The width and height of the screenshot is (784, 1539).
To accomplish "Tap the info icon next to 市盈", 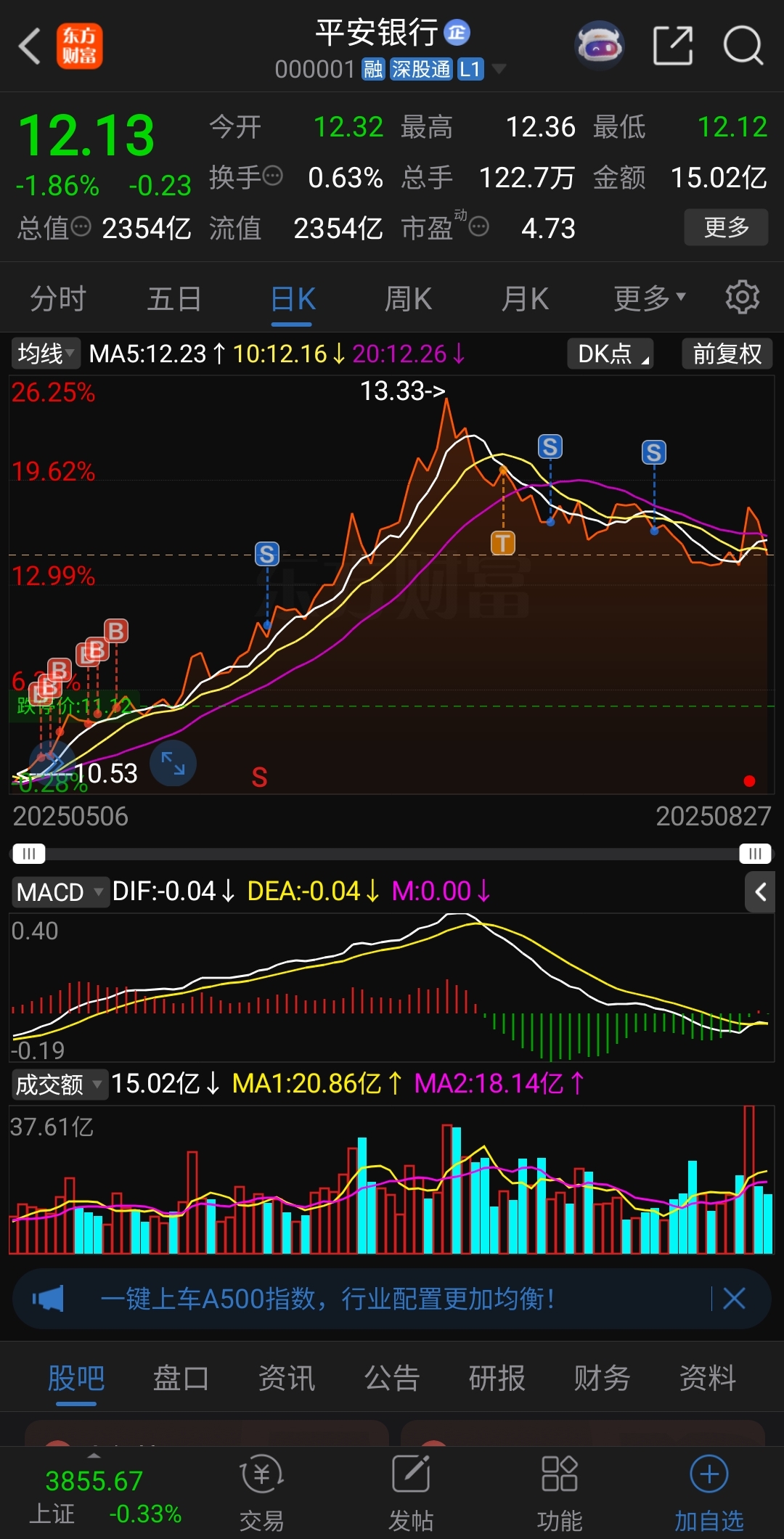I will tap(479, 227).
